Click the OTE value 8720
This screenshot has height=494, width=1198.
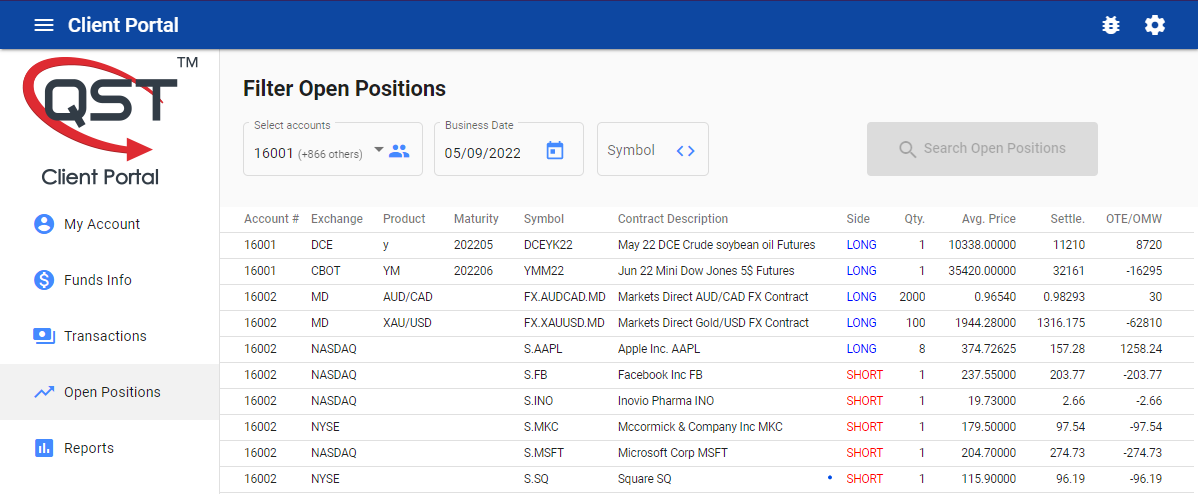click(x=1149, y=245)
